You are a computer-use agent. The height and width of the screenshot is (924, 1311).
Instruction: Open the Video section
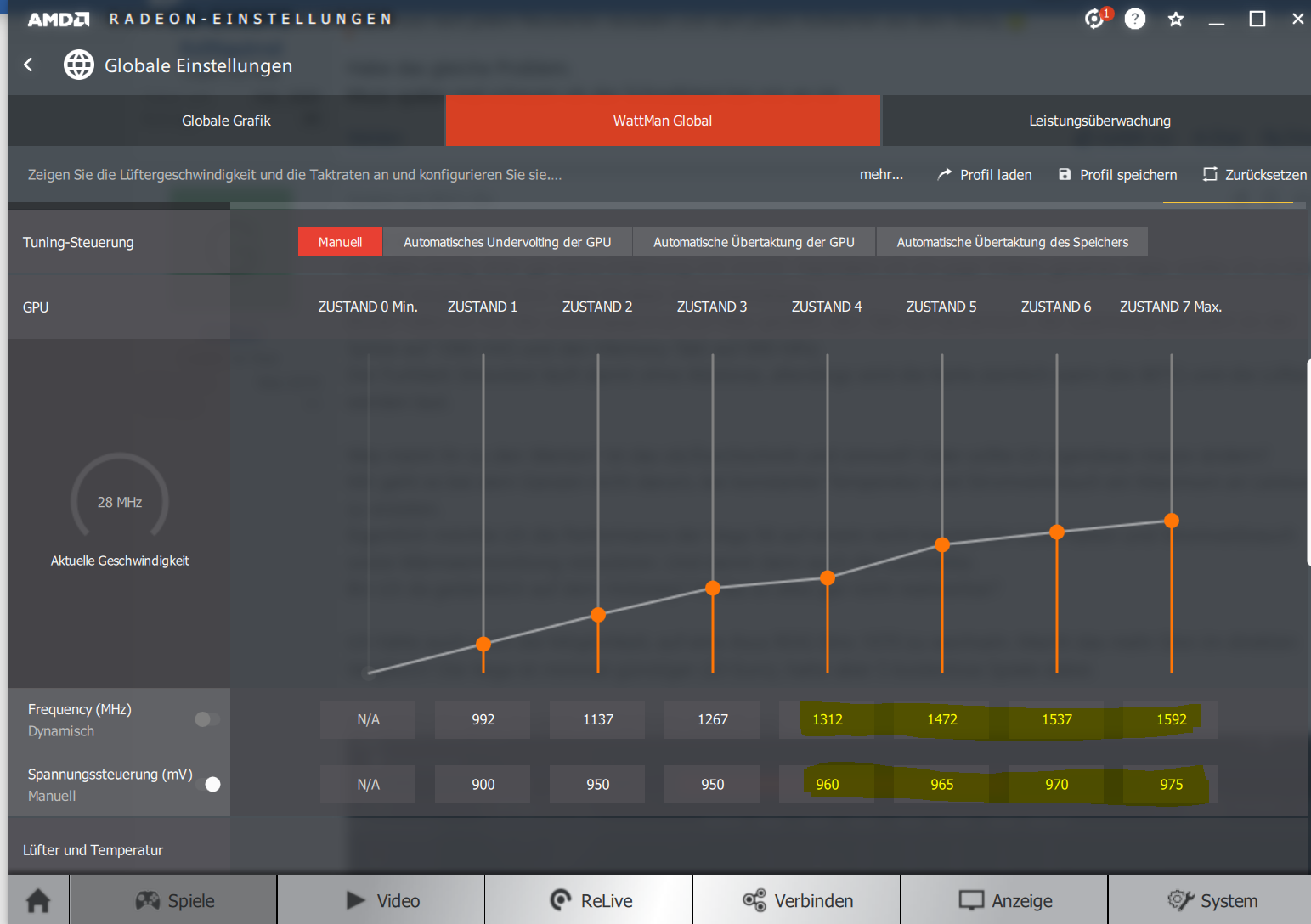381,900
